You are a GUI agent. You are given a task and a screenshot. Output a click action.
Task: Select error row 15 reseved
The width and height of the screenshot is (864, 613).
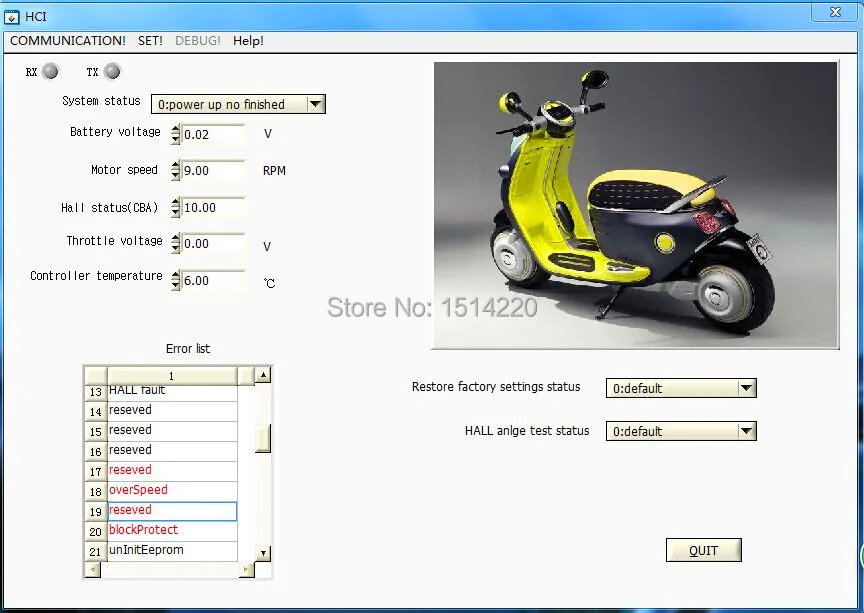172,431
